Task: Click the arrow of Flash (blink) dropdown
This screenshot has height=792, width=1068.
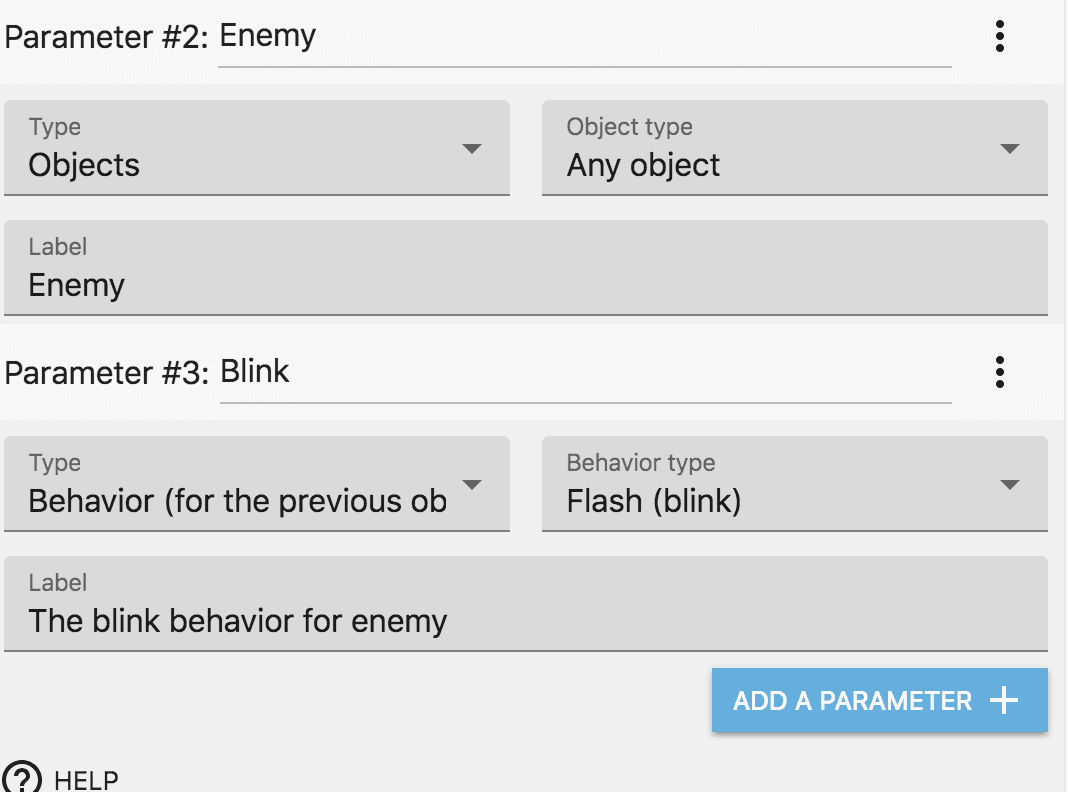Action: pyautogui.click(x=1009, y=485)
